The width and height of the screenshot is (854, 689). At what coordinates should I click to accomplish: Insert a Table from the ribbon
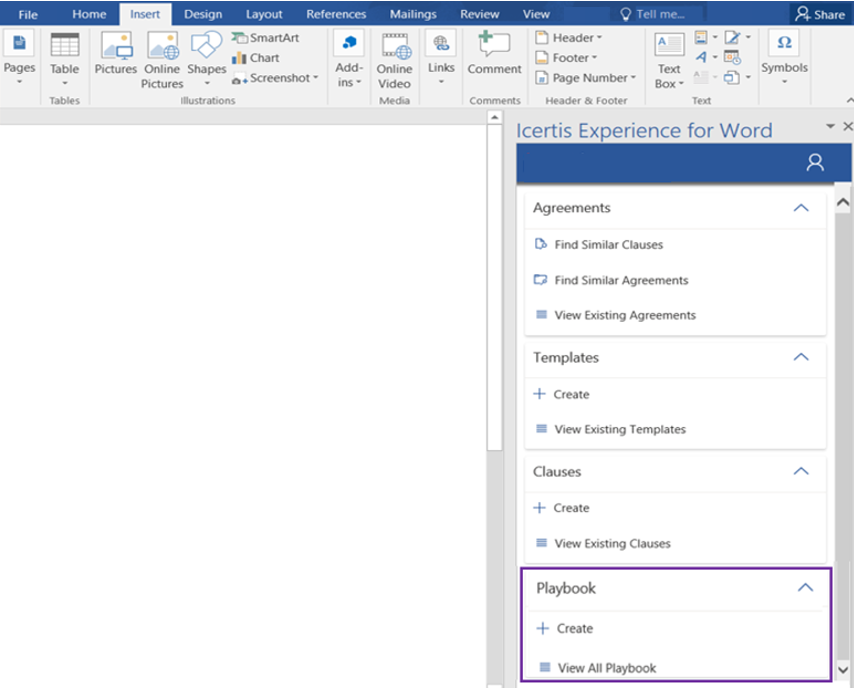point(65,56)
